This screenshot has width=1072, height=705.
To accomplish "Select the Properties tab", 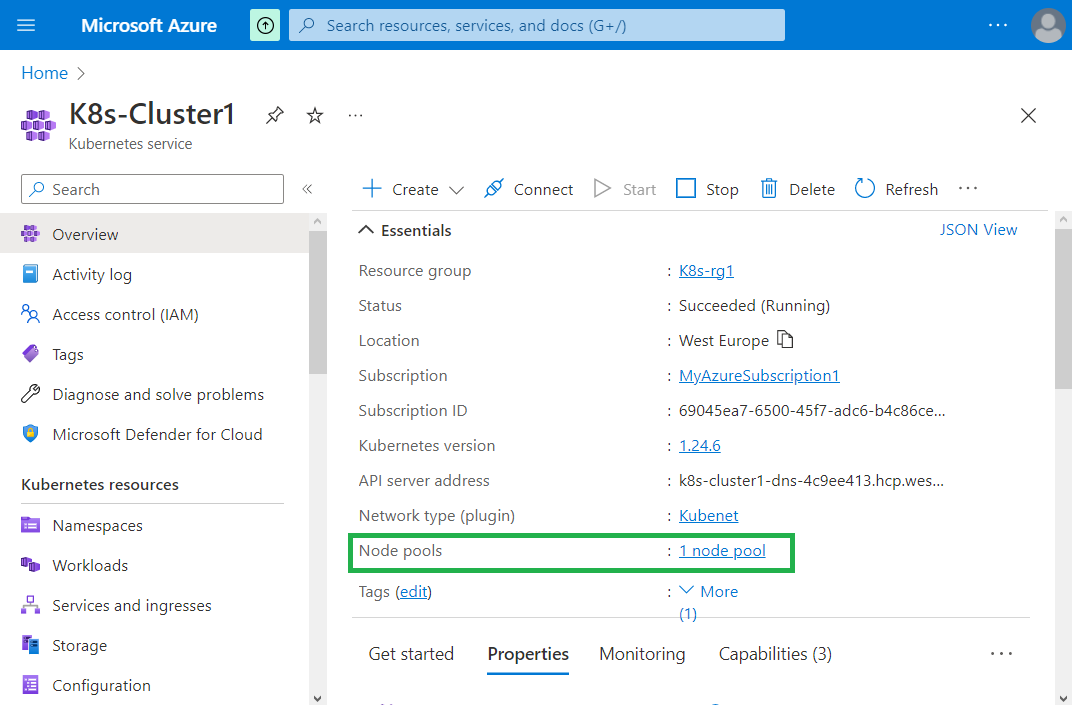I will (x=528, y=654).
